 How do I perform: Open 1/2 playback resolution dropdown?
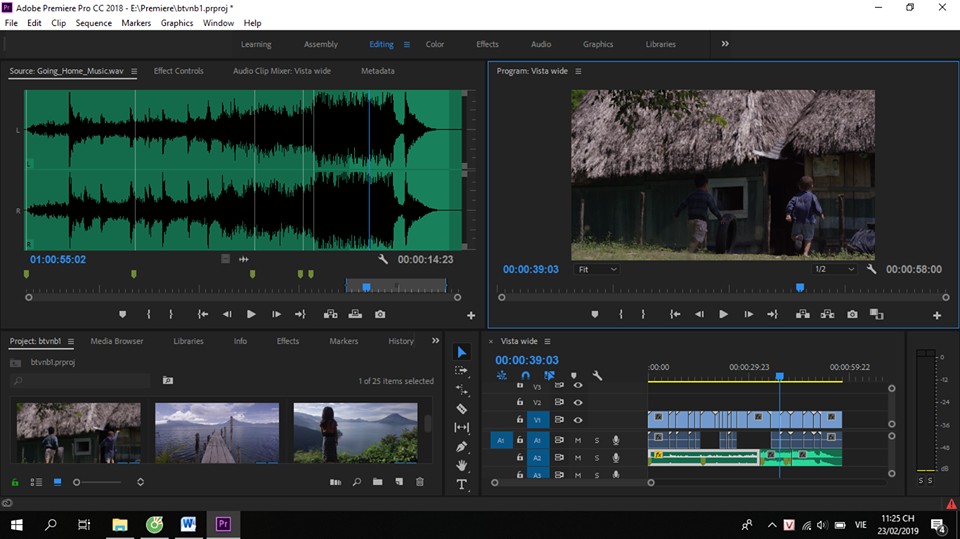click(x=834, y=269)
